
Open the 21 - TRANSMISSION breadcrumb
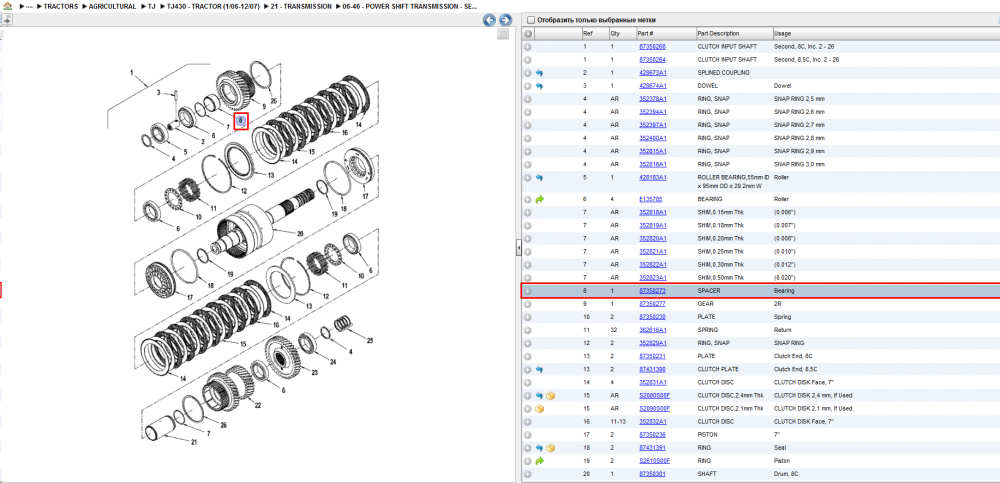point(301,6)
